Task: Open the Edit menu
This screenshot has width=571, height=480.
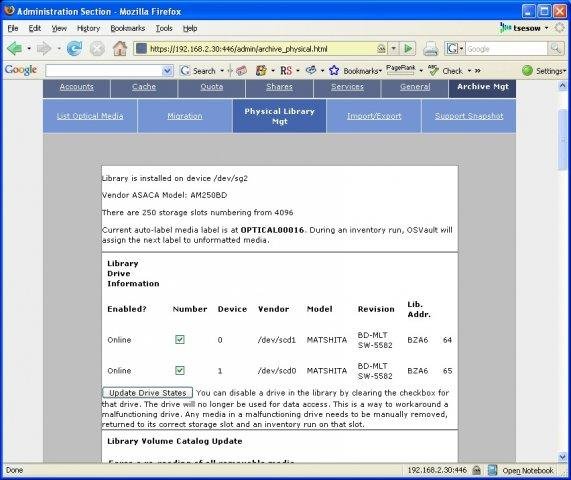Action: 35,28
